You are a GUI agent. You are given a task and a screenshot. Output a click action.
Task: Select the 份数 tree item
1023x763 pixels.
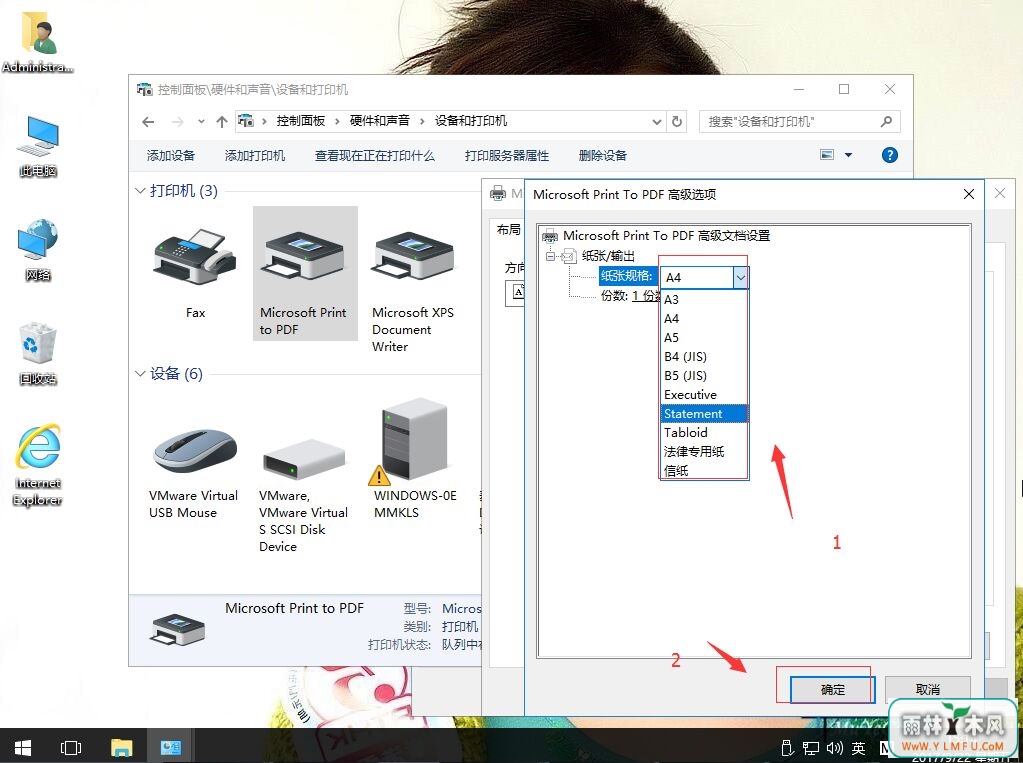click(x=630, y=296)
